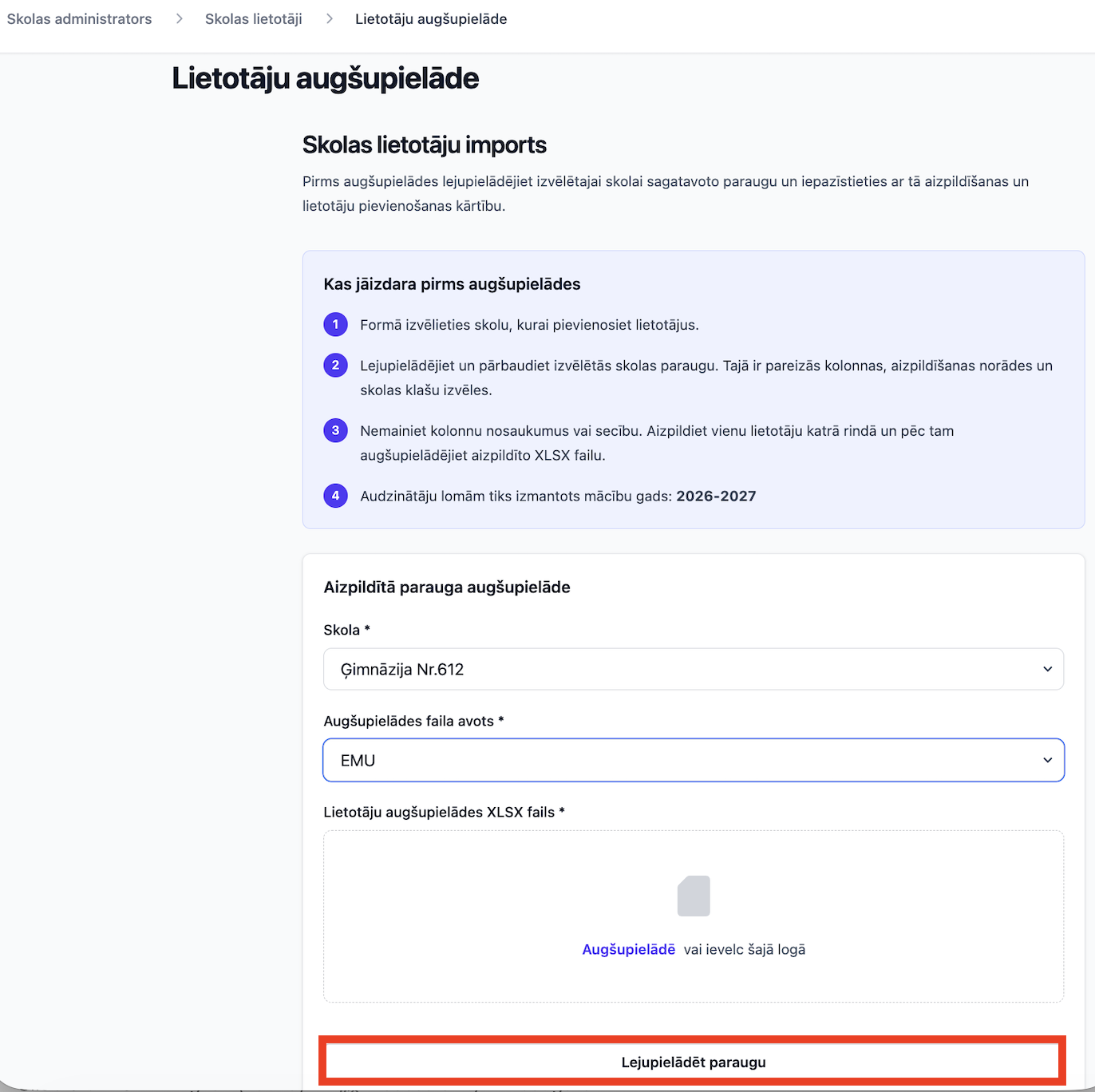This screenshot has height=1092, width=1095.
Task: Click the Lejupielādēt paraugu button
Action: pos(693,1062)
